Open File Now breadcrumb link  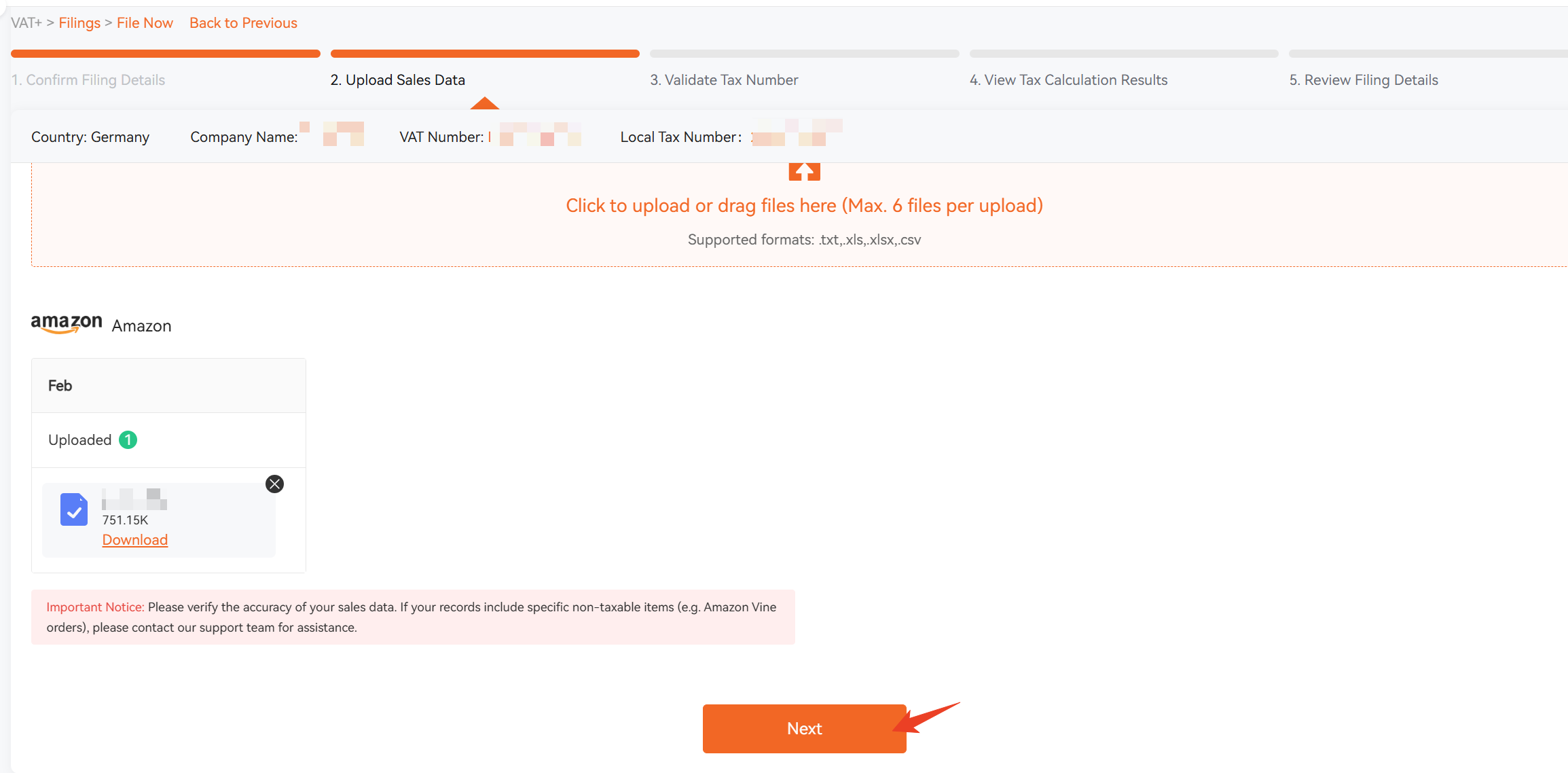point(145,23)
